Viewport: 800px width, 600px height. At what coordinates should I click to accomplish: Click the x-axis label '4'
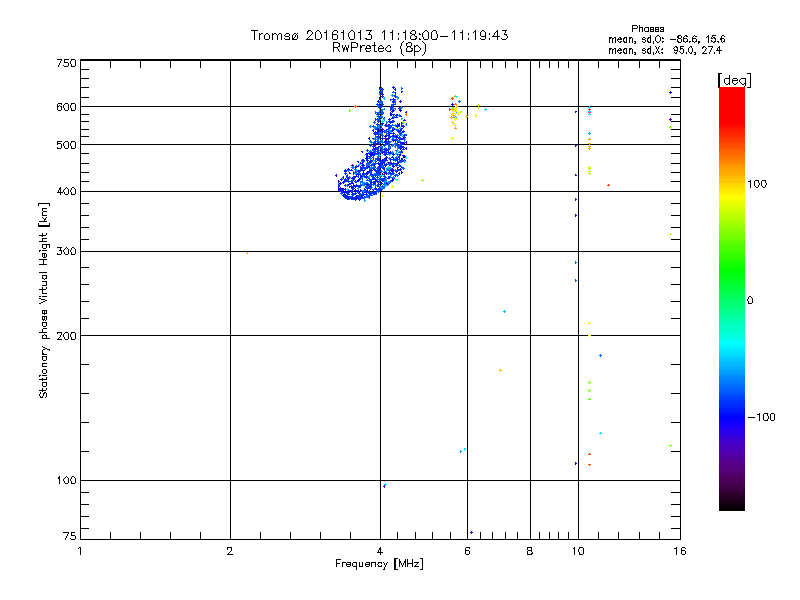(x=380, y=551)
